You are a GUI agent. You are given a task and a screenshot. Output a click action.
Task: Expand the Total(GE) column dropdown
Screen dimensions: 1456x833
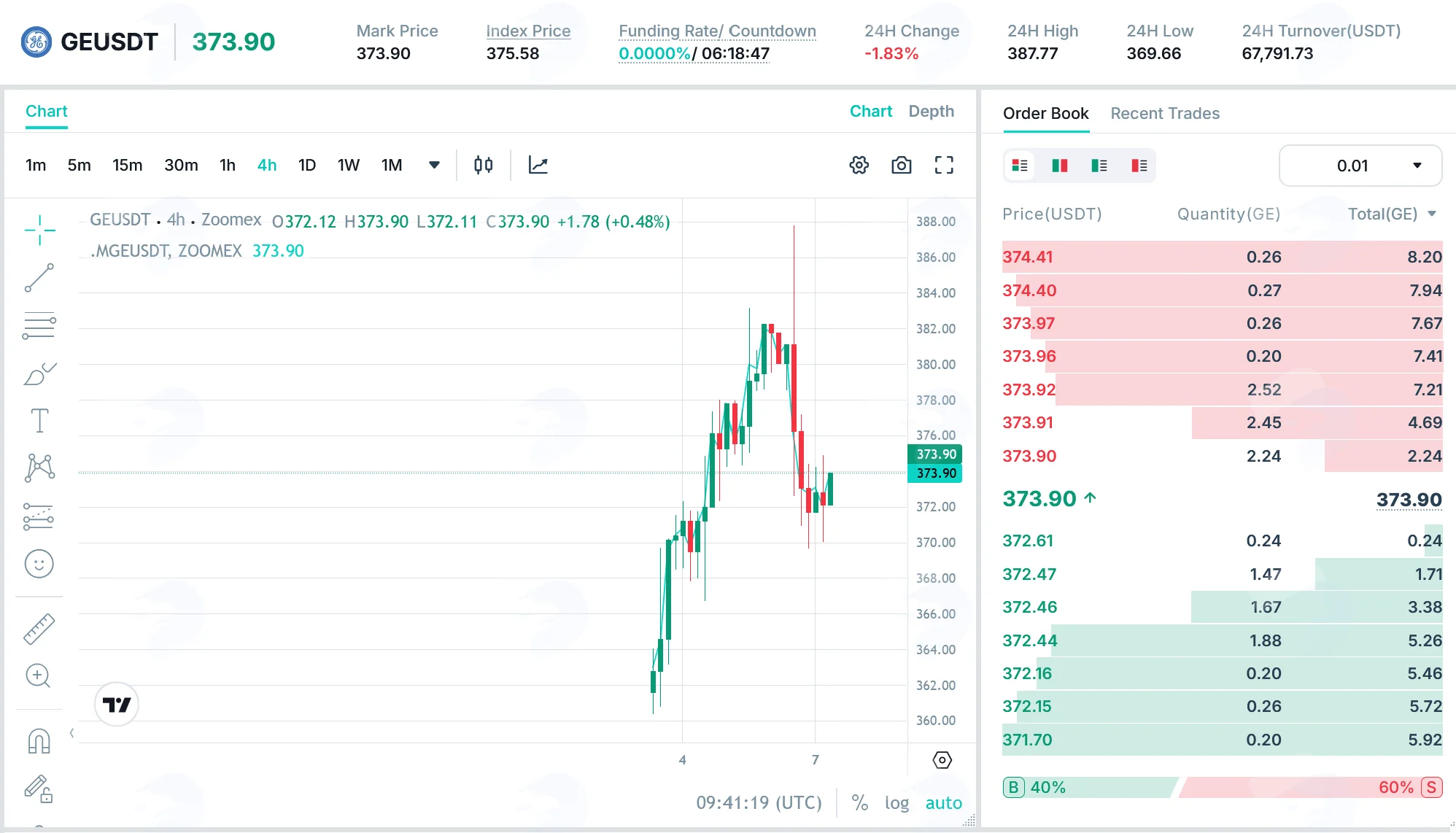tap(1432, 214)
